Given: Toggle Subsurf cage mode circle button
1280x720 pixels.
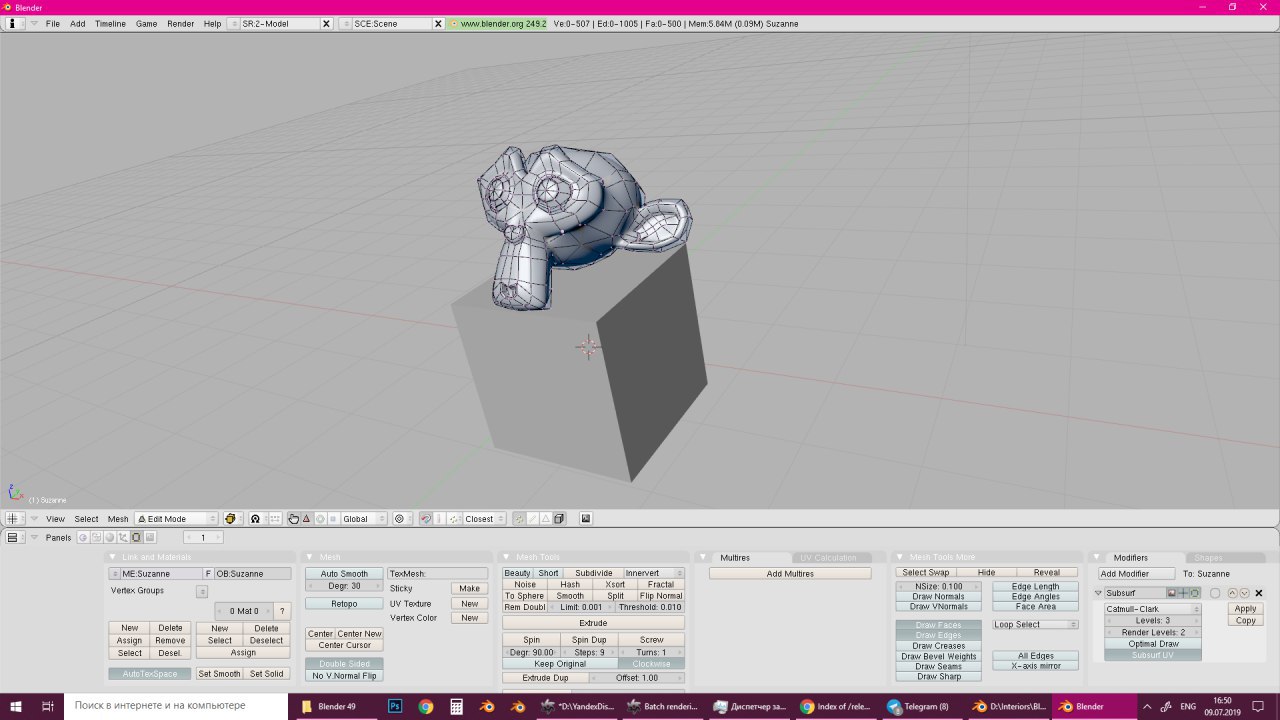Looking at the screenshot, I should pos(1215,593).
